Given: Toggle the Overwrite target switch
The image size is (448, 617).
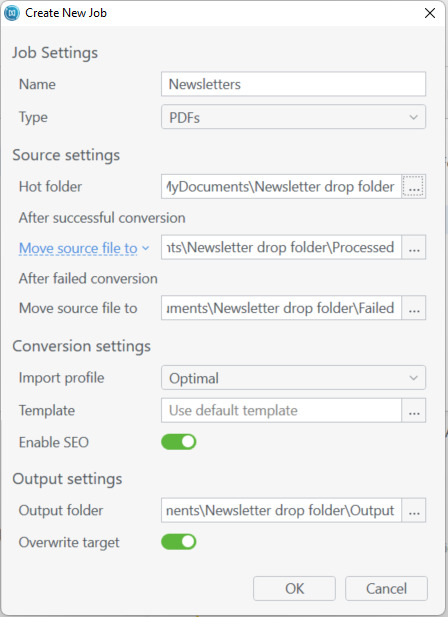Looking at the screenshot, I should click(x=179, y=542).
